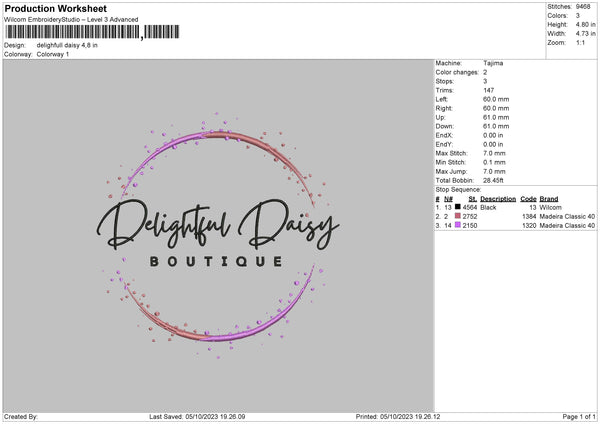
Task: Click the Production Worksheet title
Action: point(55,8)
